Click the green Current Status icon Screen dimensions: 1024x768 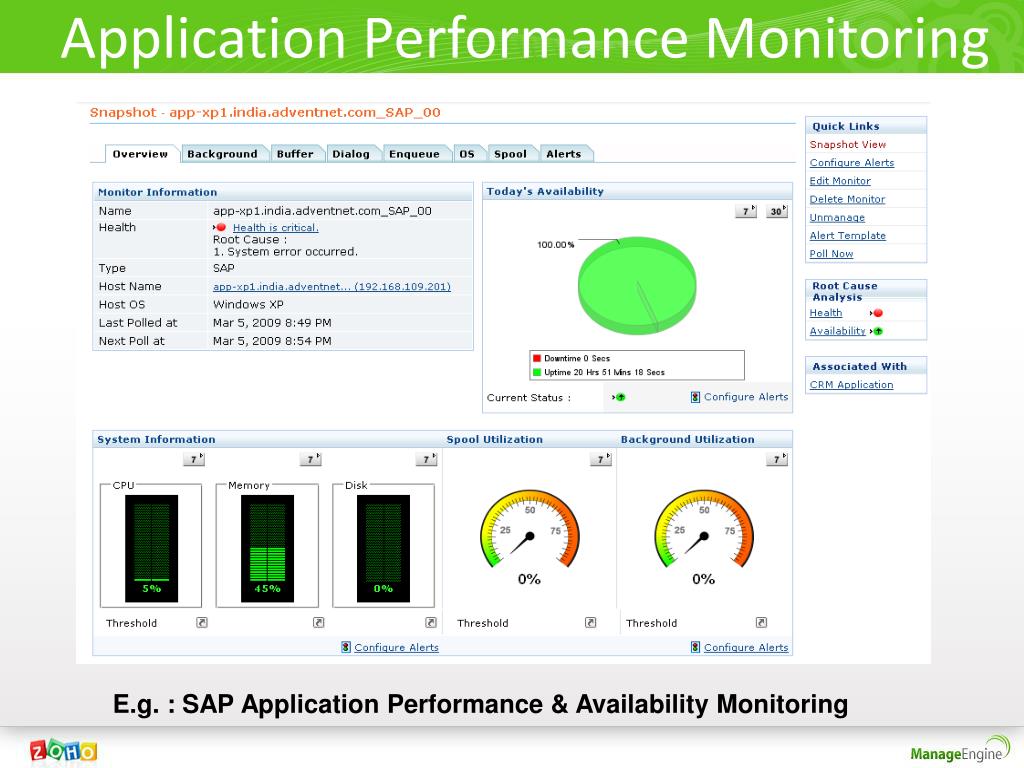point(618,397)
